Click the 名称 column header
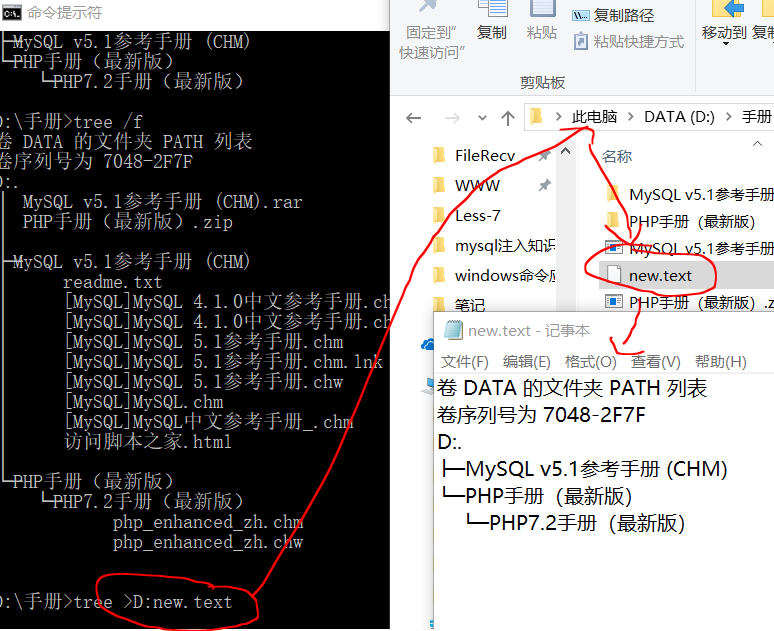 (617, 157)
